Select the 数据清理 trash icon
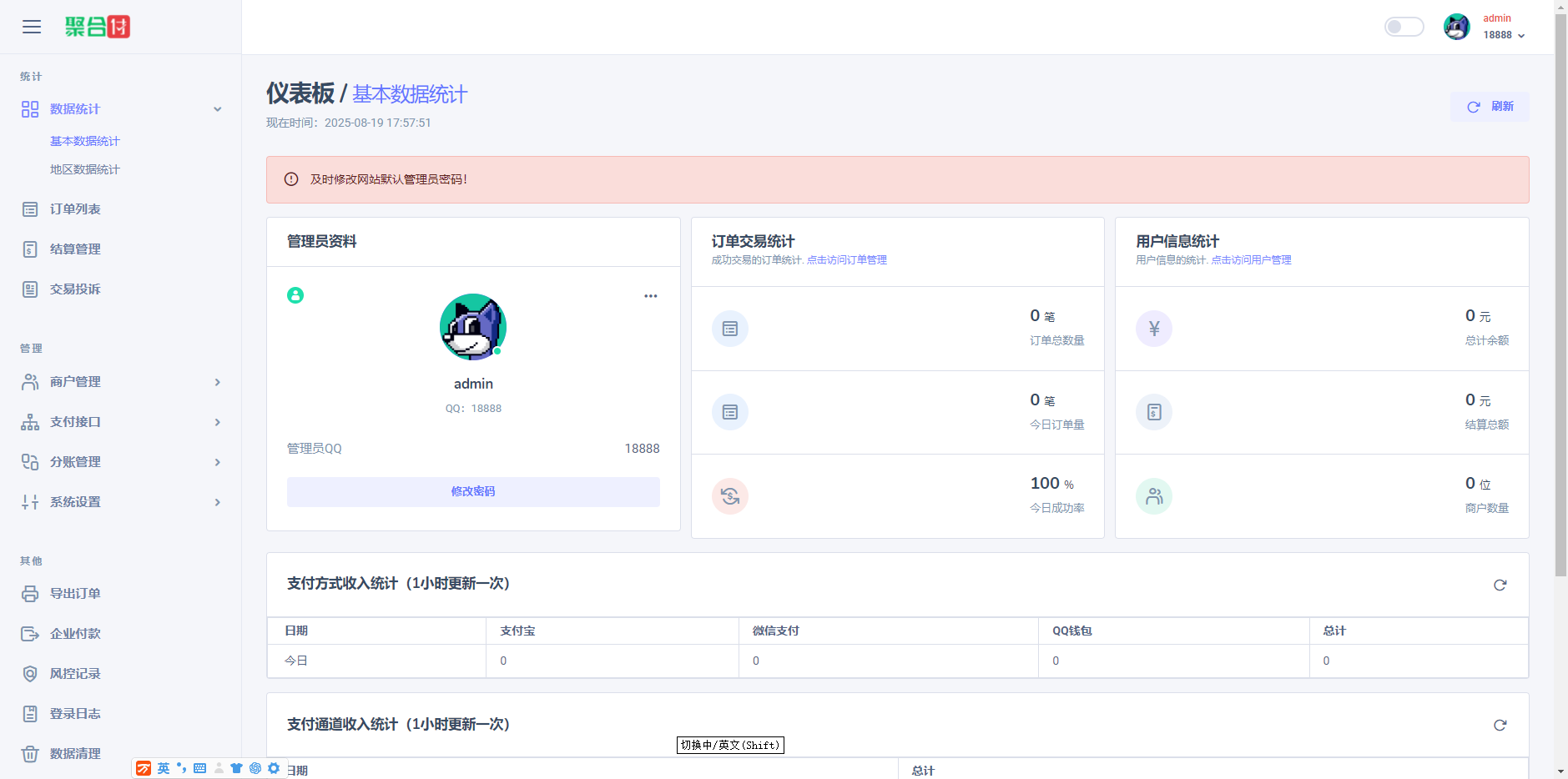Screen dimensions: 1568x779 coord(30,753)
